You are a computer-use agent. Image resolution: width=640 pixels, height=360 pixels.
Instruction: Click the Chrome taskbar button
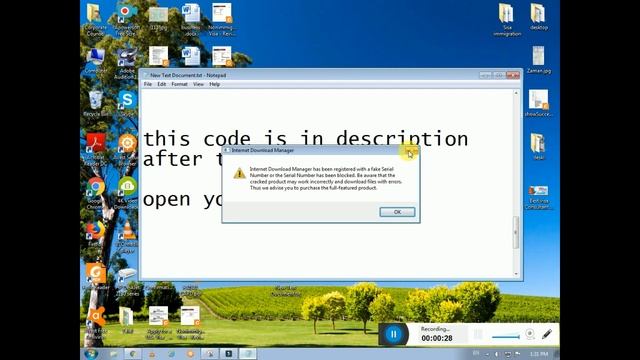tap(133, 354)
